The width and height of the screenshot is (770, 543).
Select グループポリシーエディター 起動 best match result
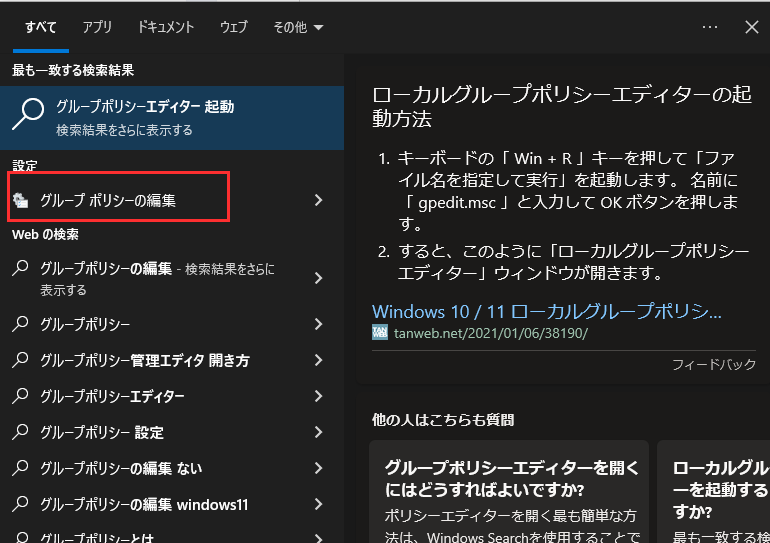coord(172,118)
